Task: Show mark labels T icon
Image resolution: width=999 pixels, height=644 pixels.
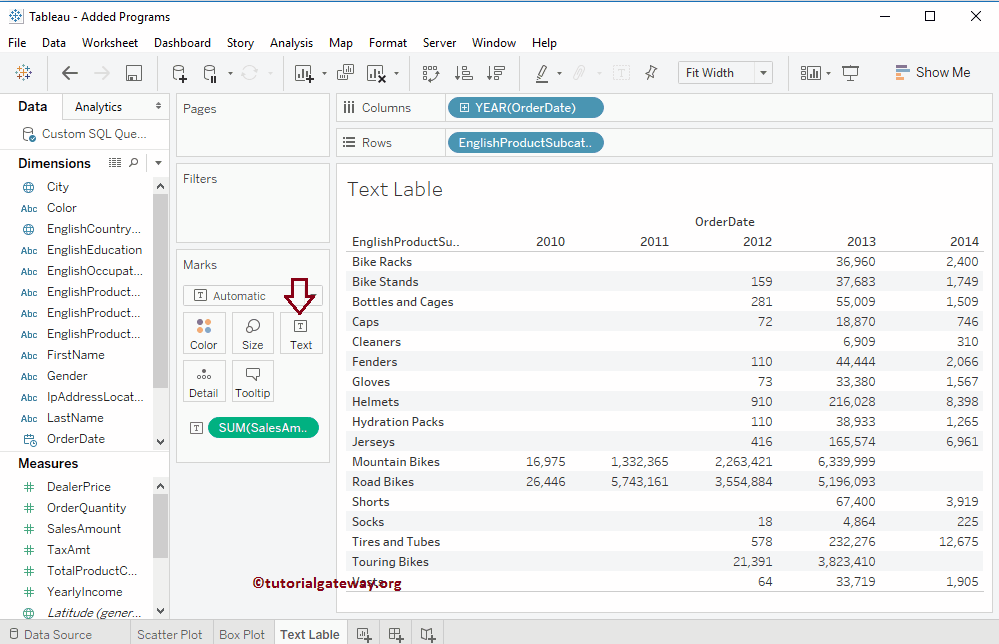Action: pyautogui.click(x=621, y=73)
